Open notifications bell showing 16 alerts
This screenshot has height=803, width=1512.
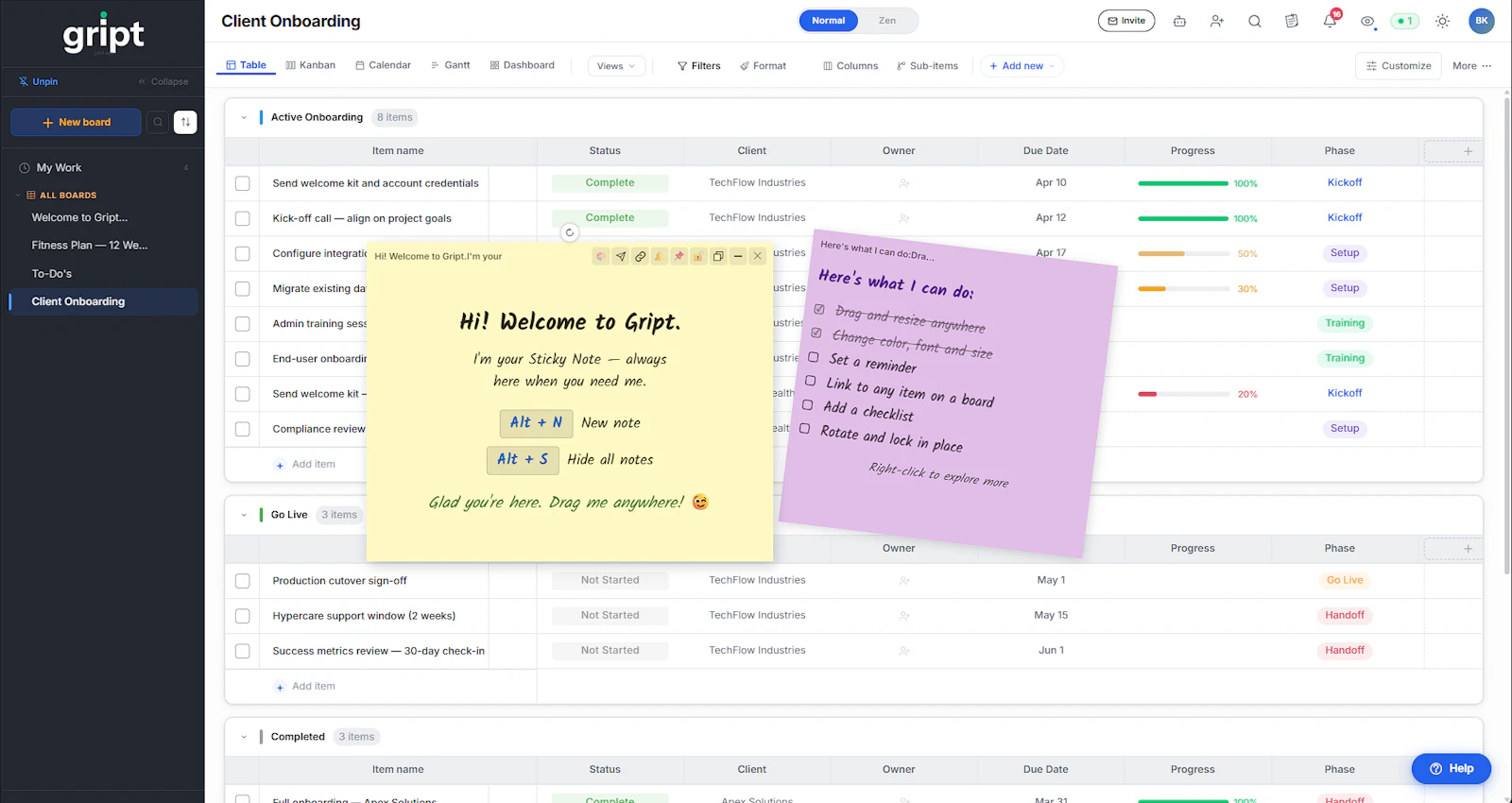coord(1331,20)
